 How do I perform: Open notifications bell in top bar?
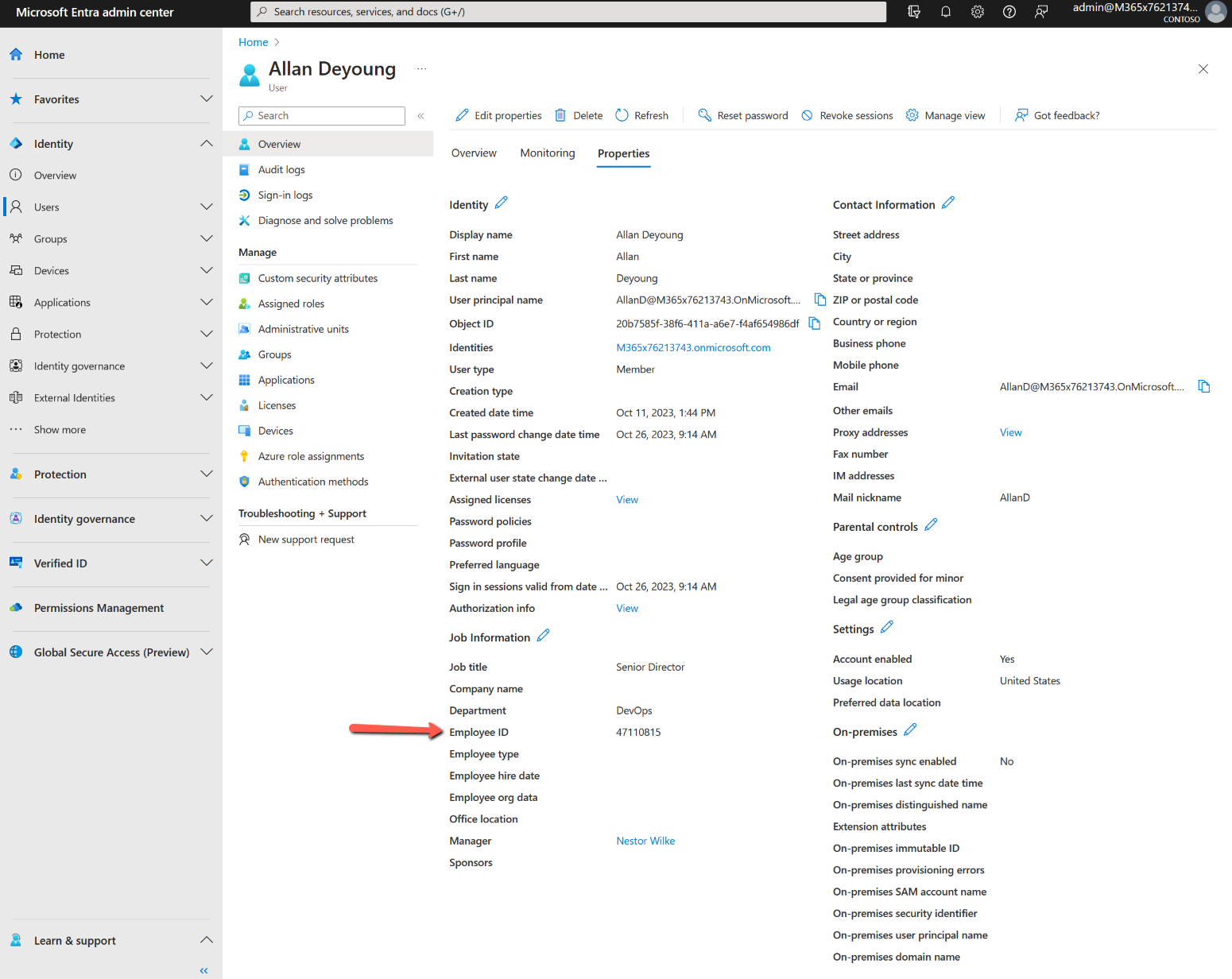946,12
